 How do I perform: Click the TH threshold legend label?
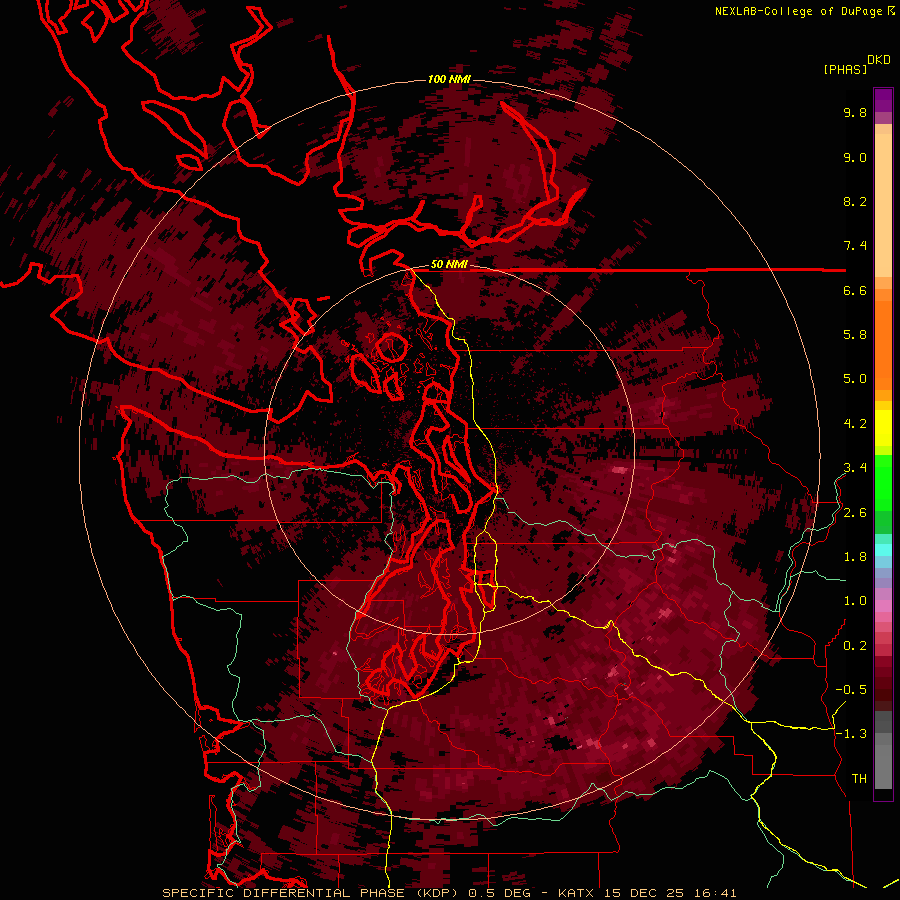coord(859,779)
